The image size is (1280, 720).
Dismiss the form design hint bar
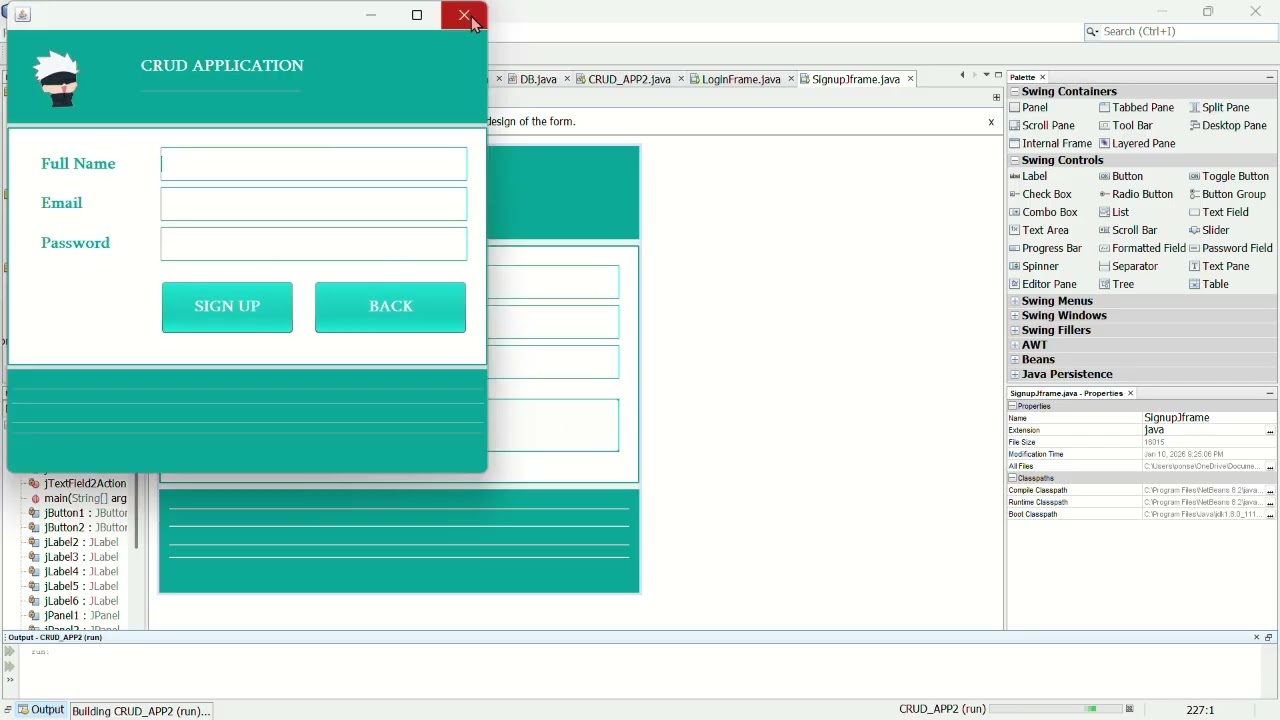coord(991,122)
